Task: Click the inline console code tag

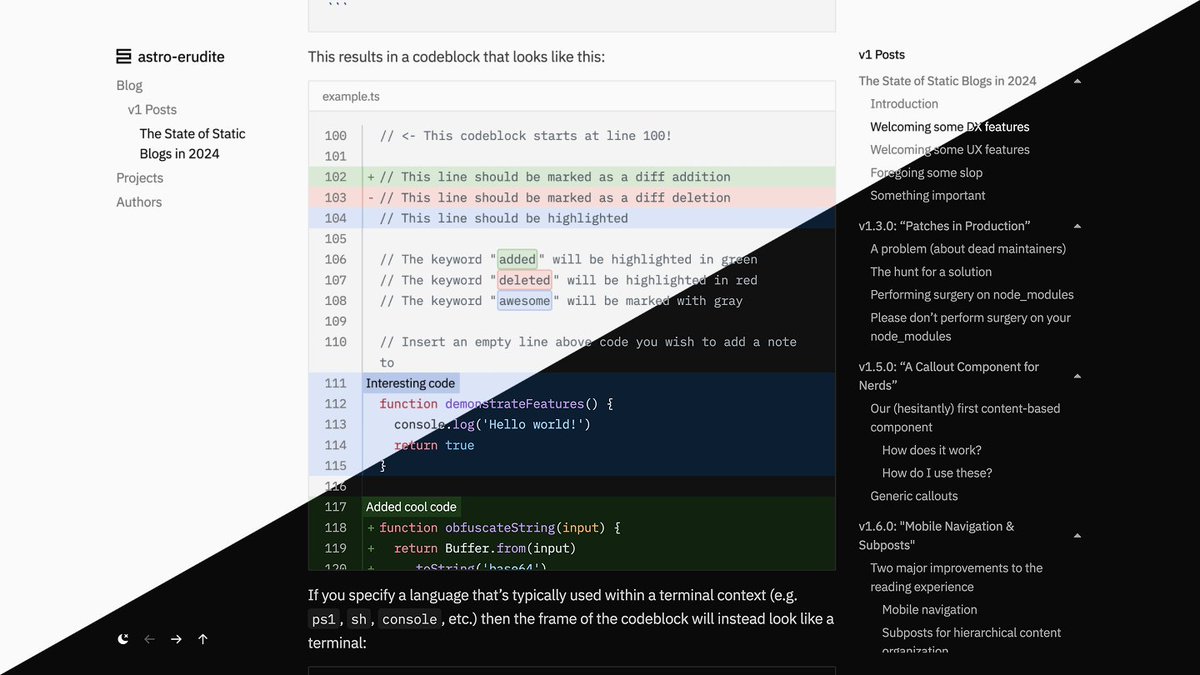Action: click(x=409, y=619)
